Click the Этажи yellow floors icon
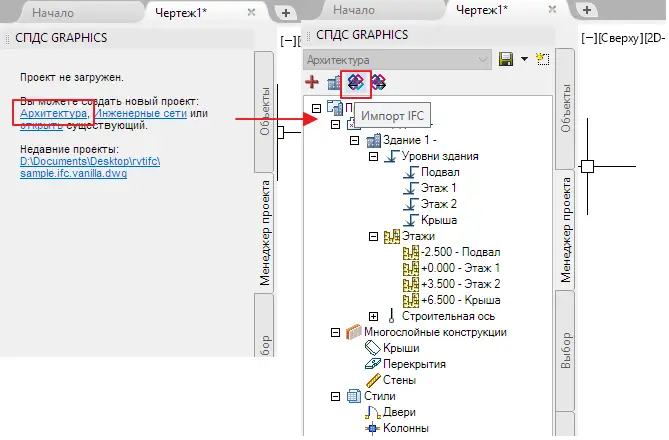This screenshot has width=669, height=440. click(x=392, y=236)
